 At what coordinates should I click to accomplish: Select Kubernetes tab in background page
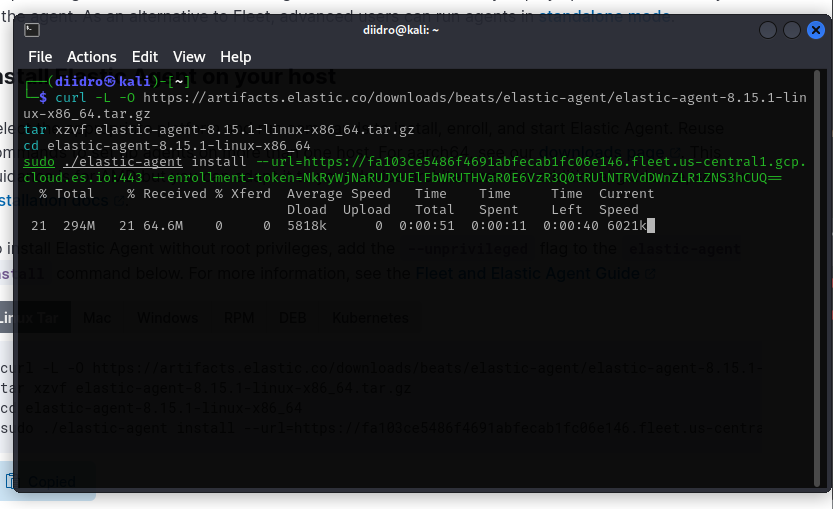tap(370, 318)
